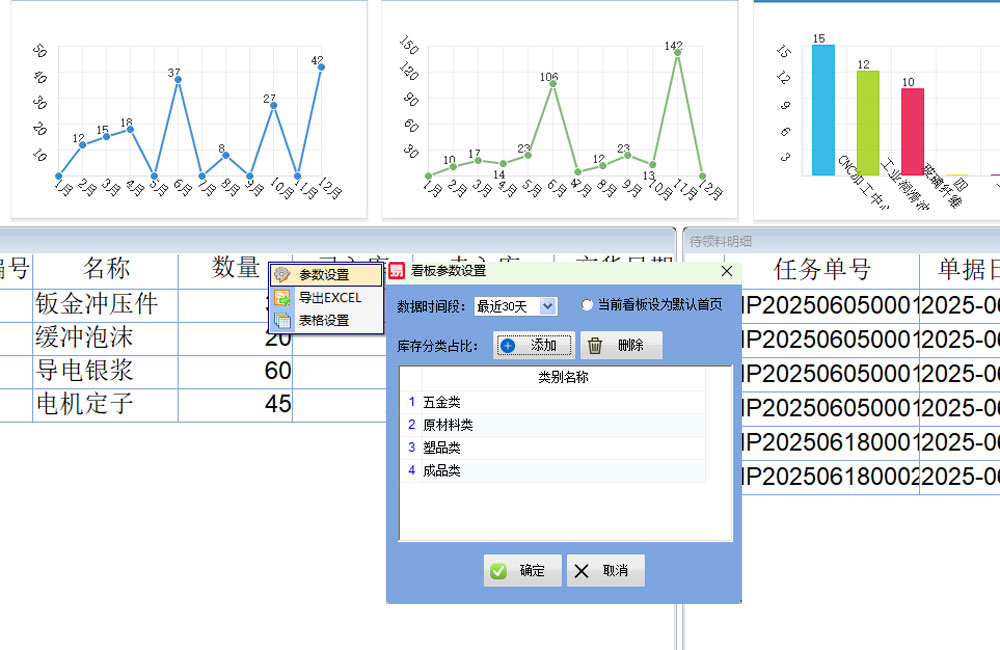Click the red 看板参数设置 dialog title icon
The width and height of the screenshot is (1000, 650).
pos(398,271)
